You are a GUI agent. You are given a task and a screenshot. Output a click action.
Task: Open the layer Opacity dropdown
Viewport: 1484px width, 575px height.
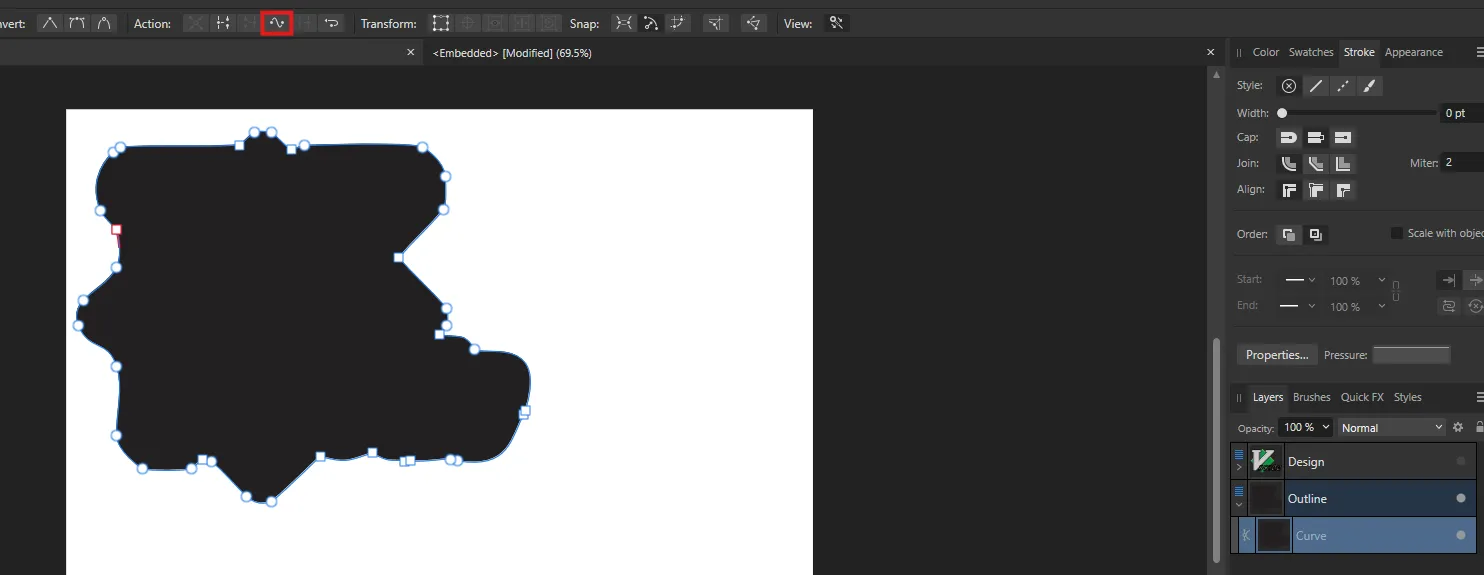click(x=1307, y=427)
